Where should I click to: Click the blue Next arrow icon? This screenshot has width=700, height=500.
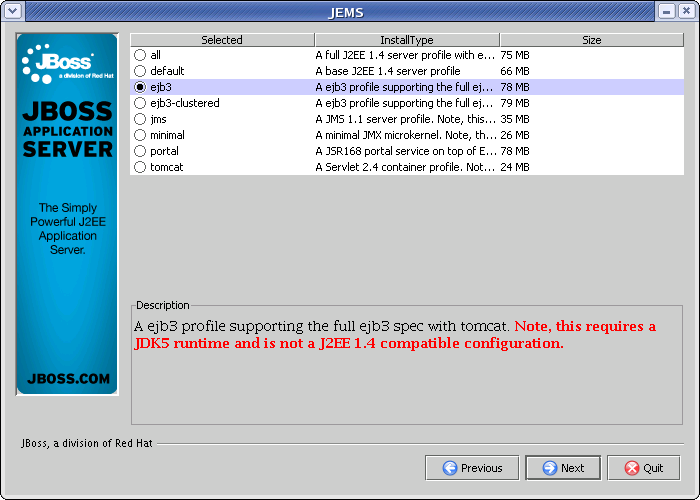(x=550, y=468)
